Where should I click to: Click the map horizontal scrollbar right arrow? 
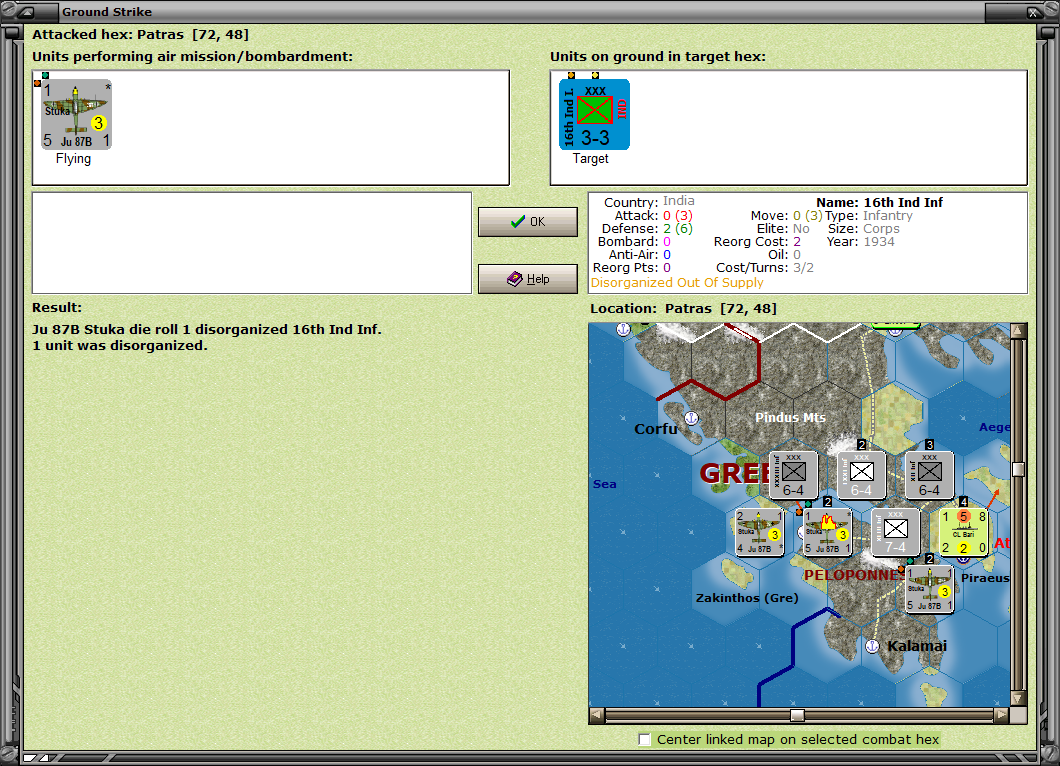click(x=1002, y=715)
